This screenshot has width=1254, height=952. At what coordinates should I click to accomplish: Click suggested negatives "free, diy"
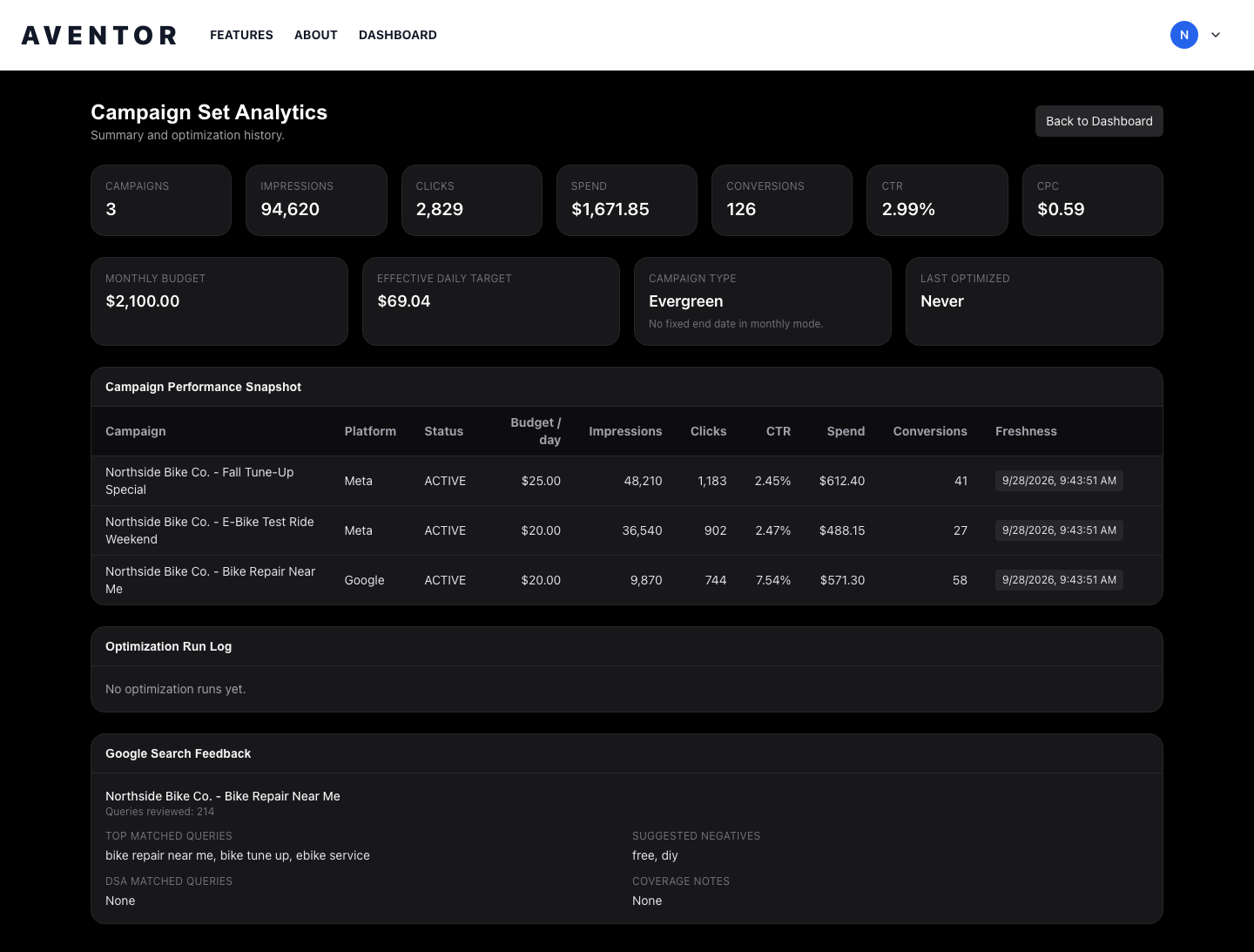[x=655, y=855]
